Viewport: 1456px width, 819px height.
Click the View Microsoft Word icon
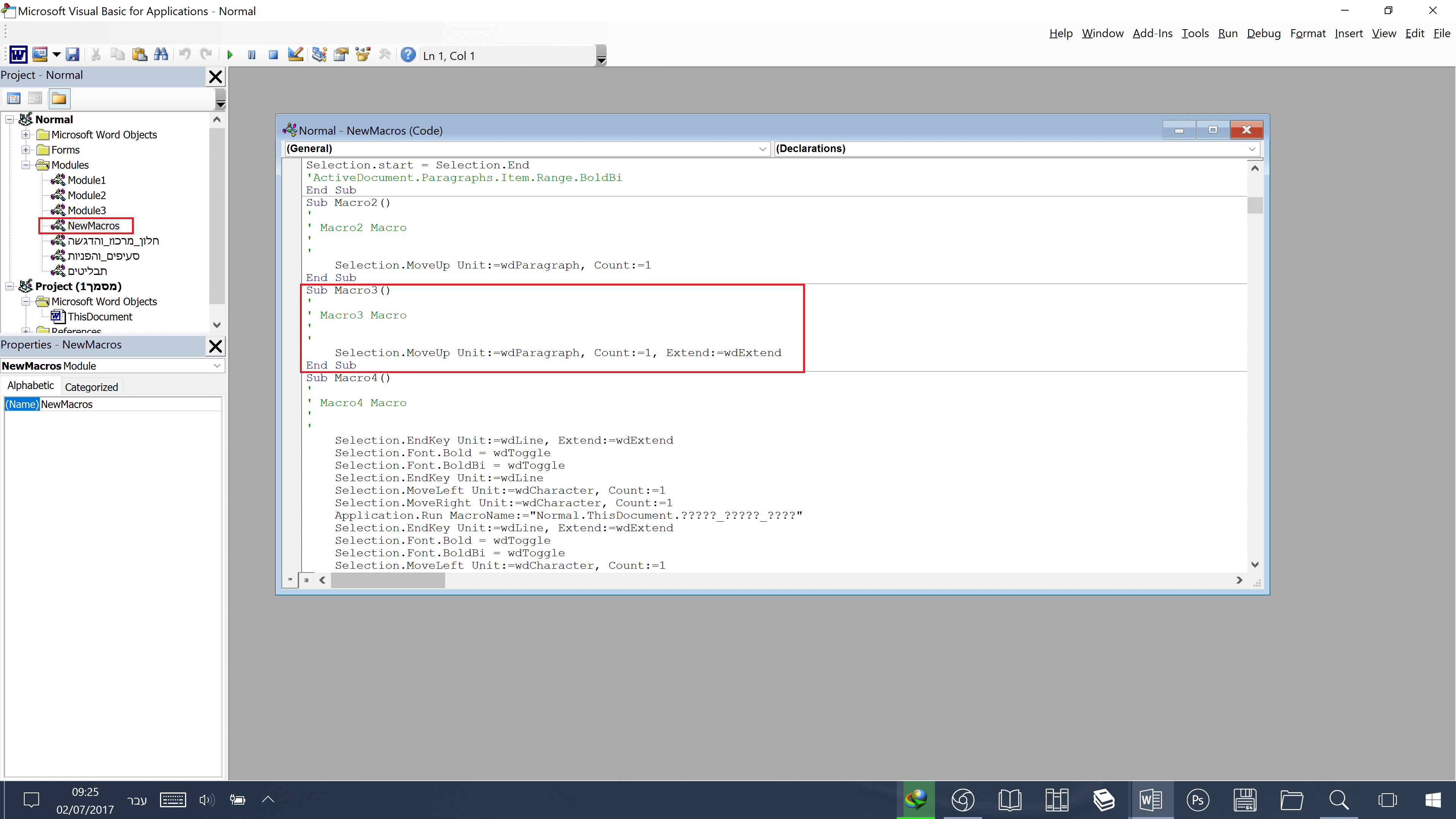[x=17, y=55]
